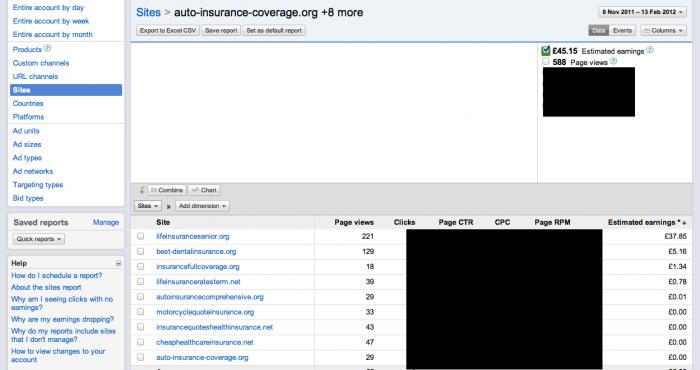Sort table by Site column header
The width and height of the screenshot is (700, 370).
163,222
